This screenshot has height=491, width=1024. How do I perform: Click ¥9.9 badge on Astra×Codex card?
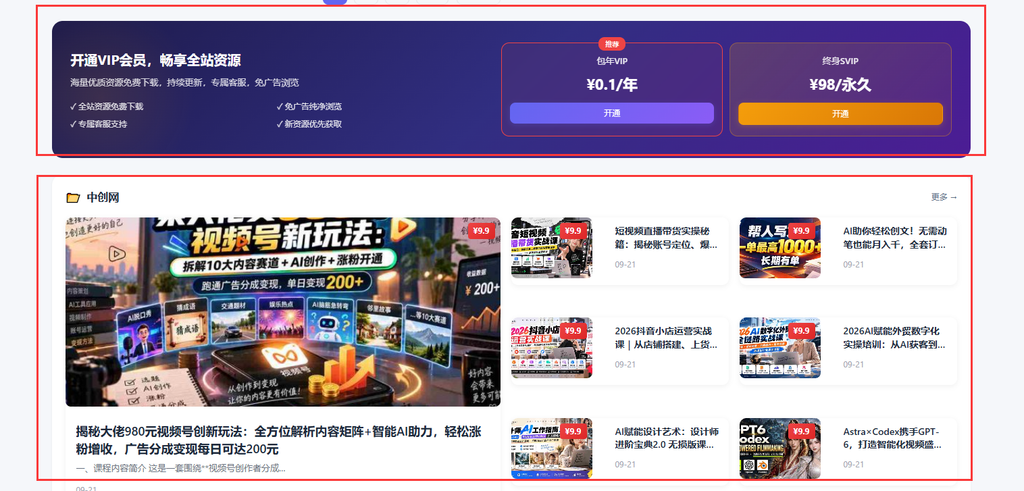[x=801, y=432]
